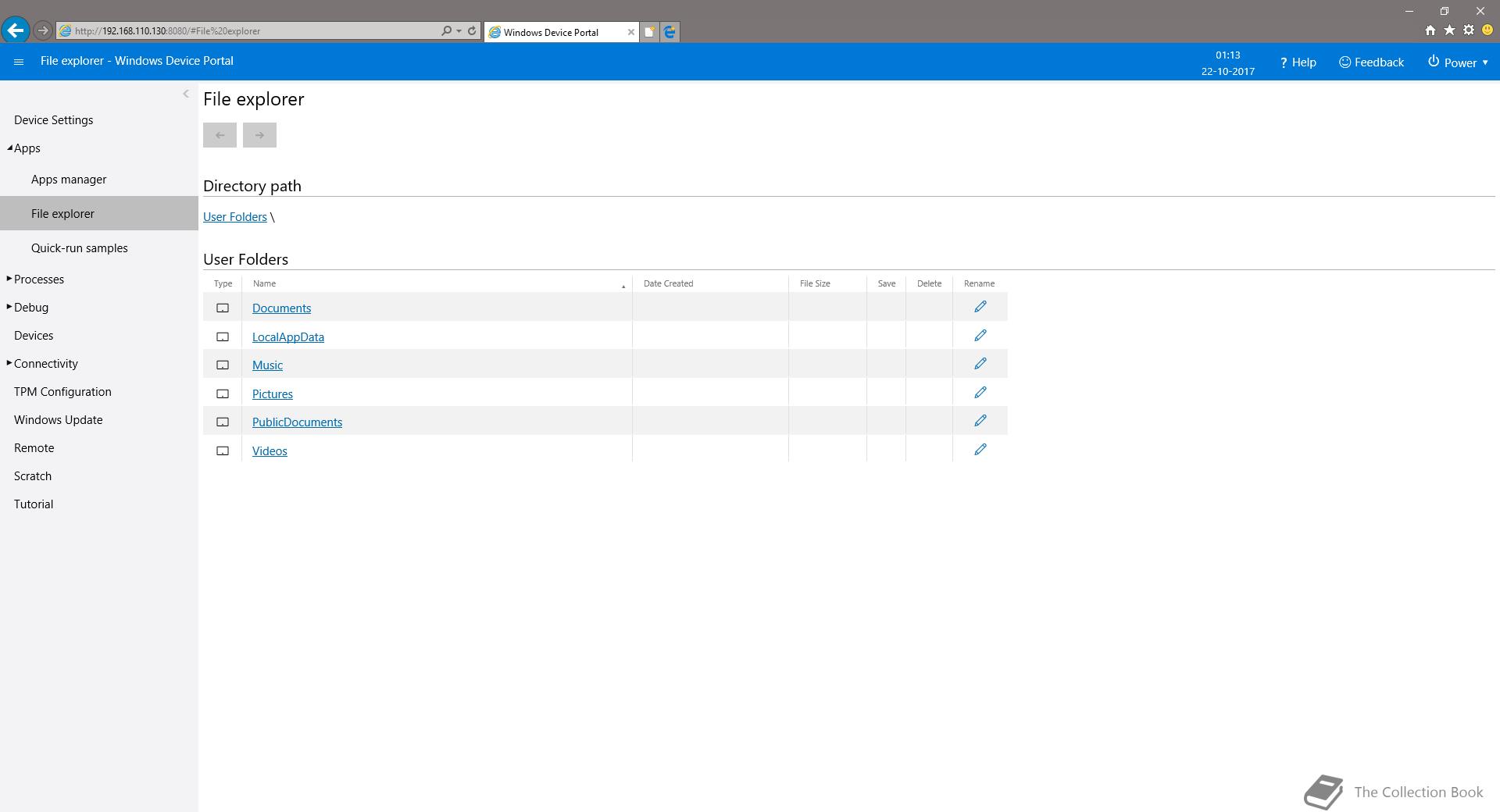Image resolution: width=1500 pixels, height=812 pixels.
Task: Open the Music folder link
Action: [x=267, y=365]
